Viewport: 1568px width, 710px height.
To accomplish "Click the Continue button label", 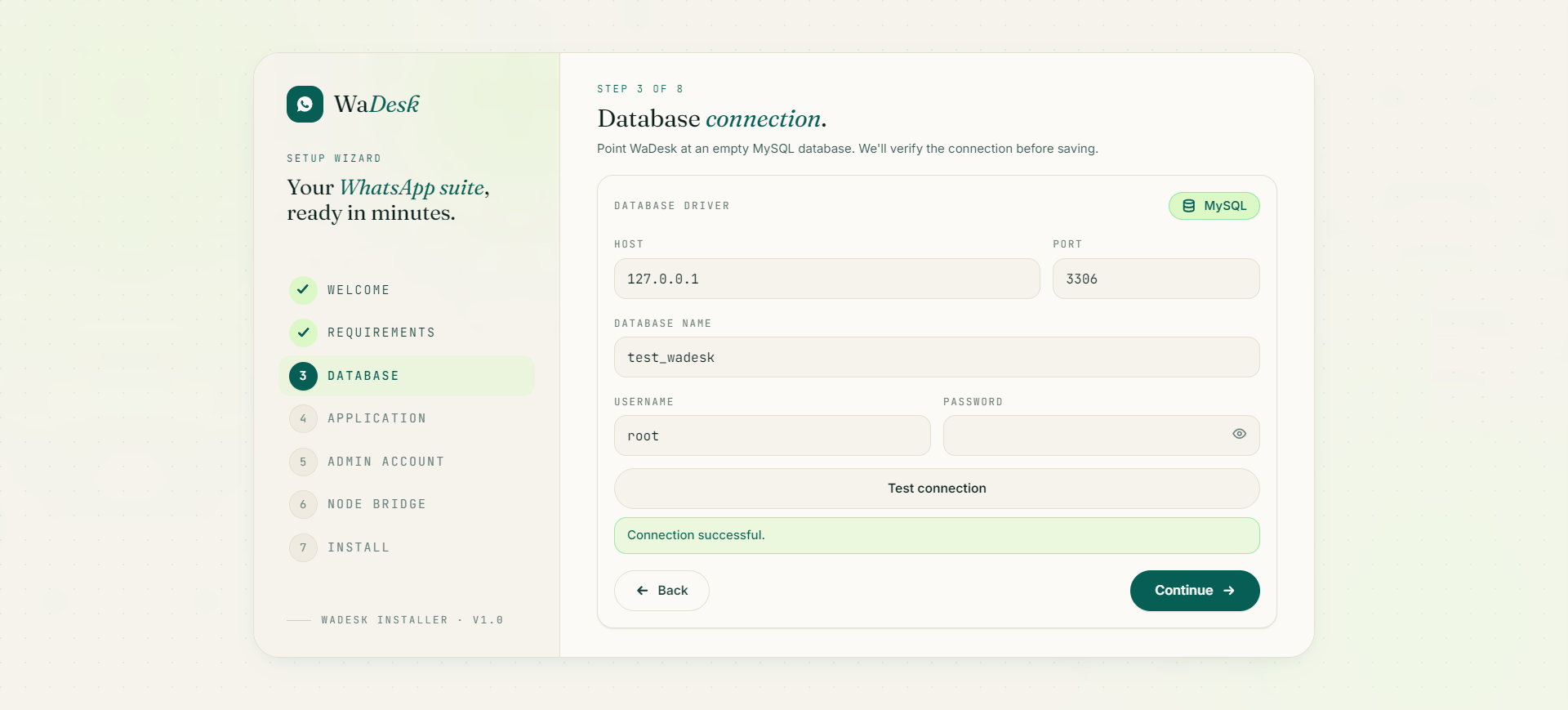I will (x=1183, y=591).
